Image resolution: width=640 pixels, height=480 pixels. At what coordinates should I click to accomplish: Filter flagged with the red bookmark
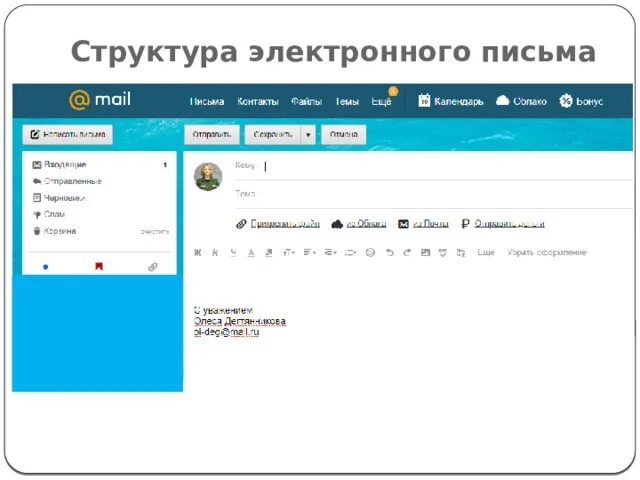[99, 267]
